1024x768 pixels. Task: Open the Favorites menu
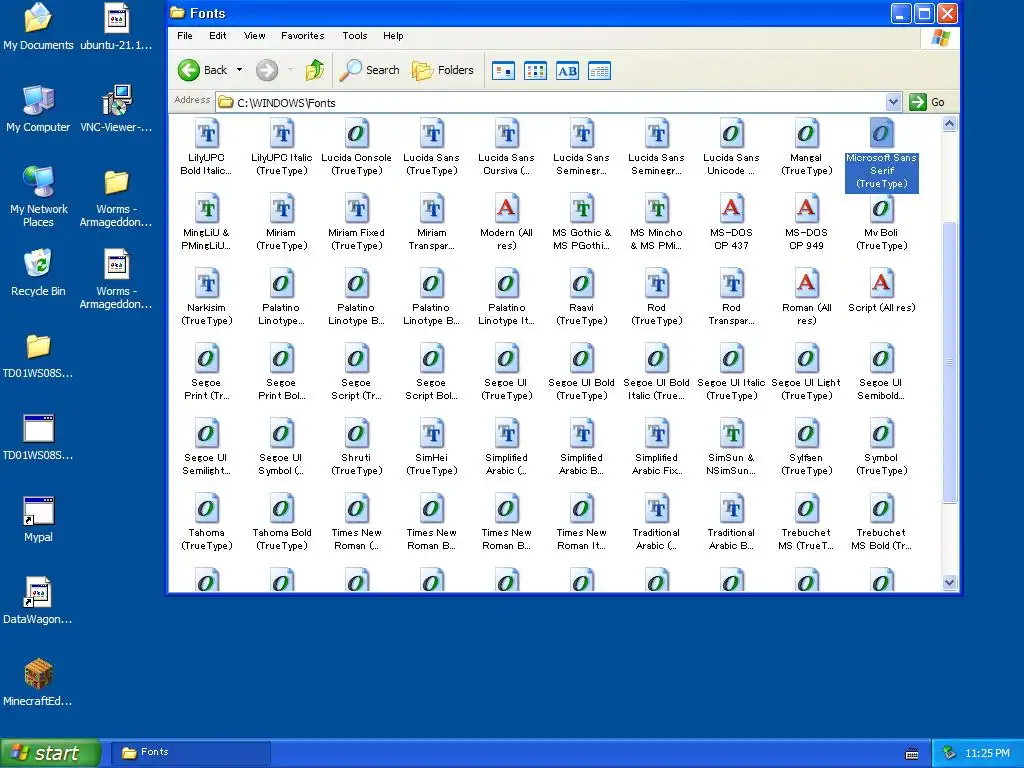pos(302,36)
